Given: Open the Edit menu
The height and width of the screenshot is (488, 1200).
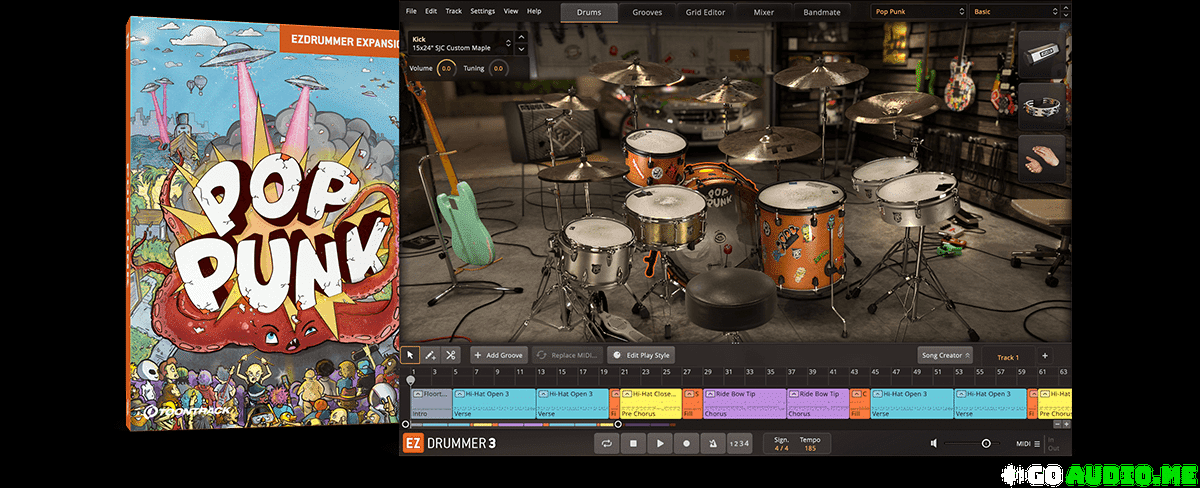Looking at the screenshot, I should (x=431, y=11).
